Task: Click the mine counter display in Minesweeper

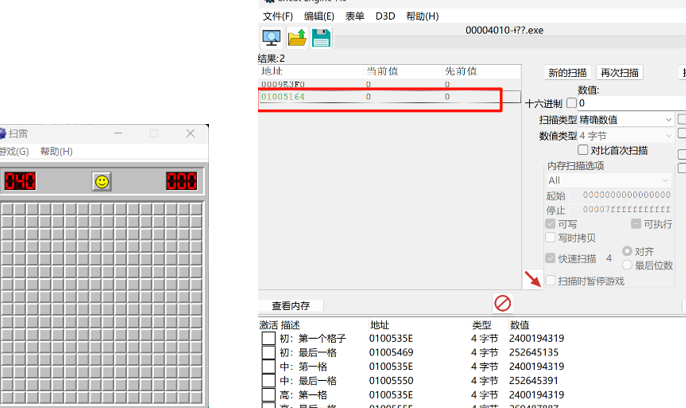Action: click(20, 181)
